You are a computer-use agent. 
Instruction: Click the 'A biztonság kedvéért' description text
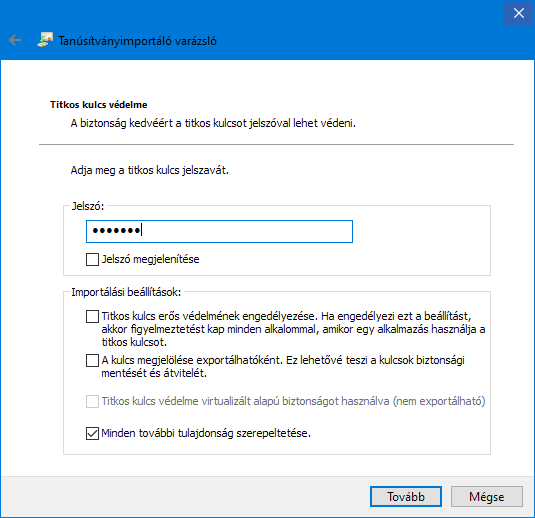tap(213, 123)
